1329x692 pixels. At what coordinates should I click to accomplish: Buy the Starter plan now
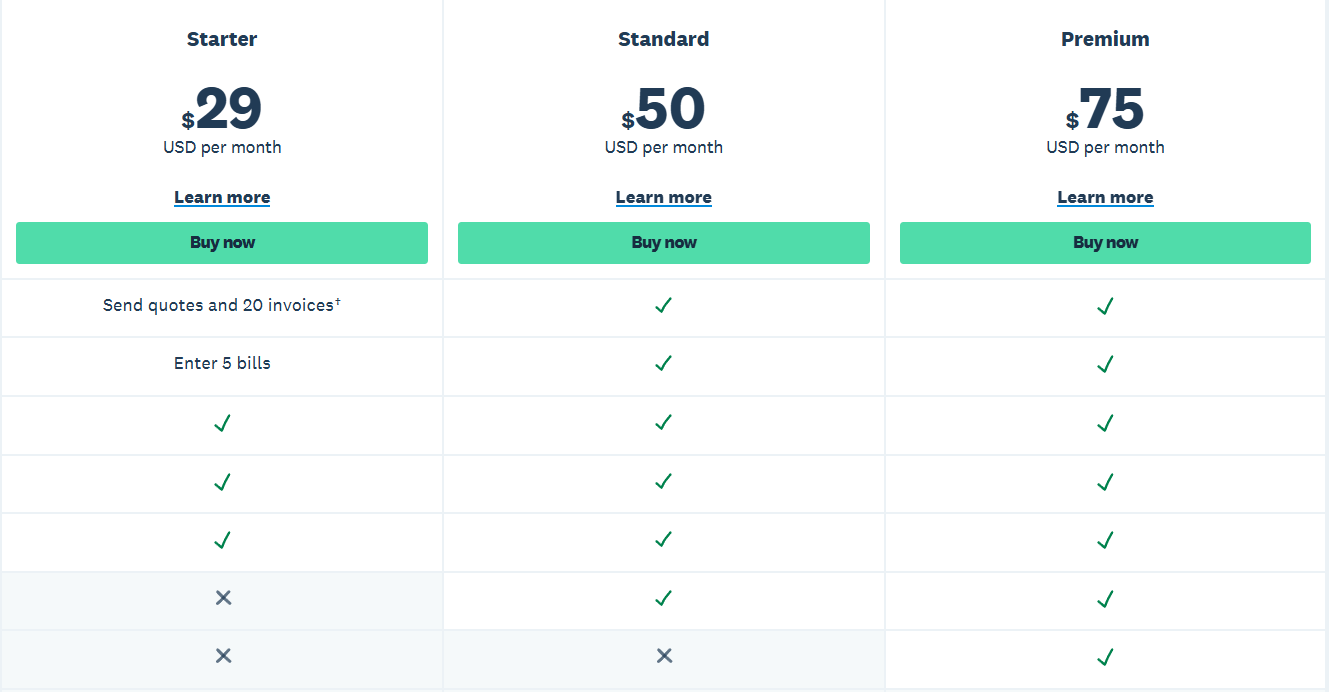click(x=222, y=242)
